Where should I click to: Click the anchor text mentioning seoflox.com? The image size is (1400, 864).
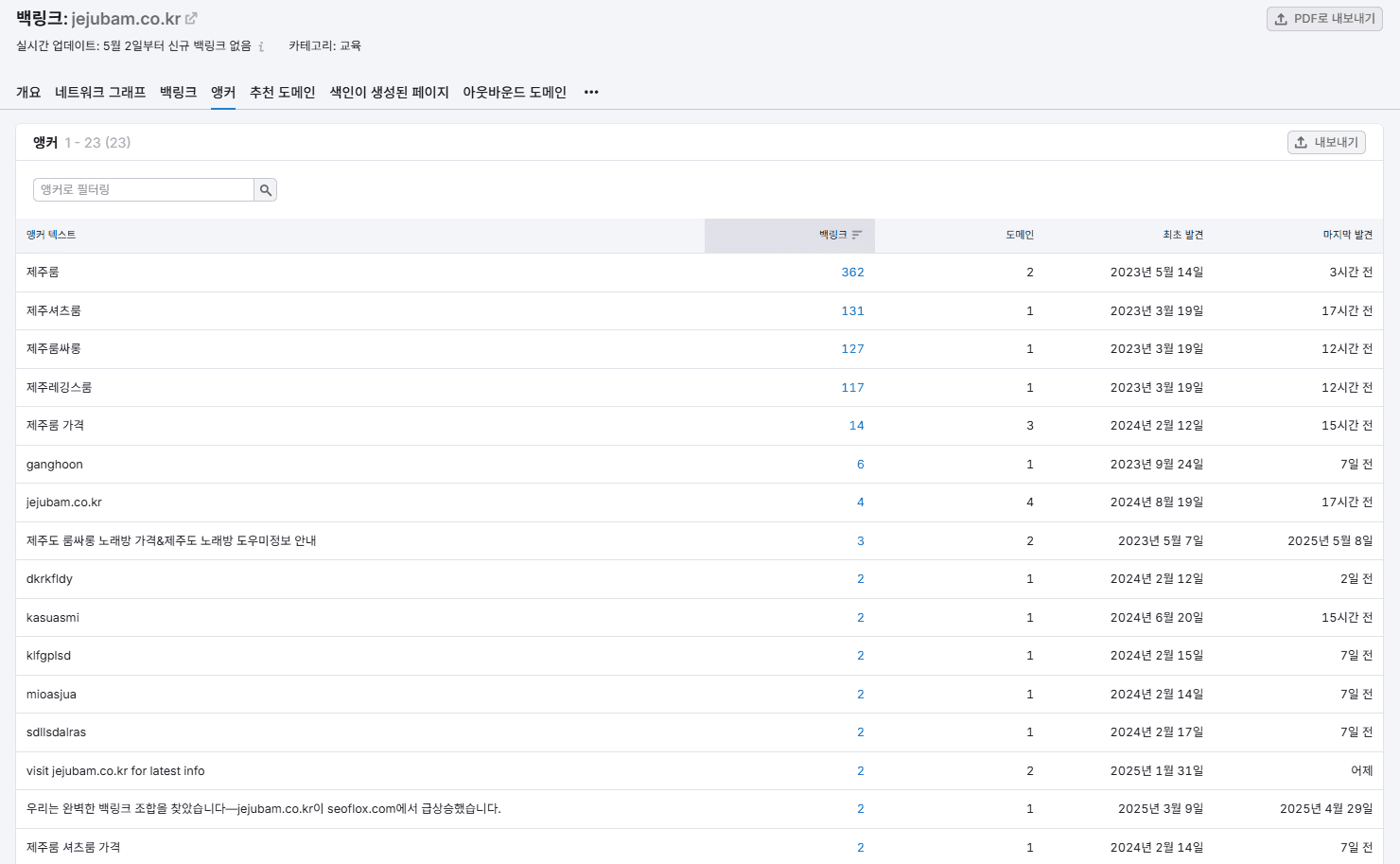pyautogui.click(x=264, y=809)
